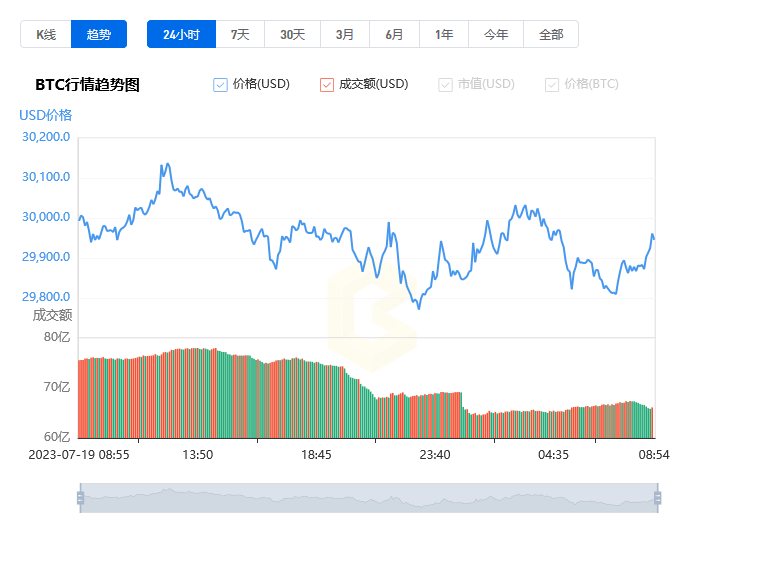Select 今年 year-to-date range
Image resolution: width=780 pixels, height=563 pixels.
(x=496, y=34)
